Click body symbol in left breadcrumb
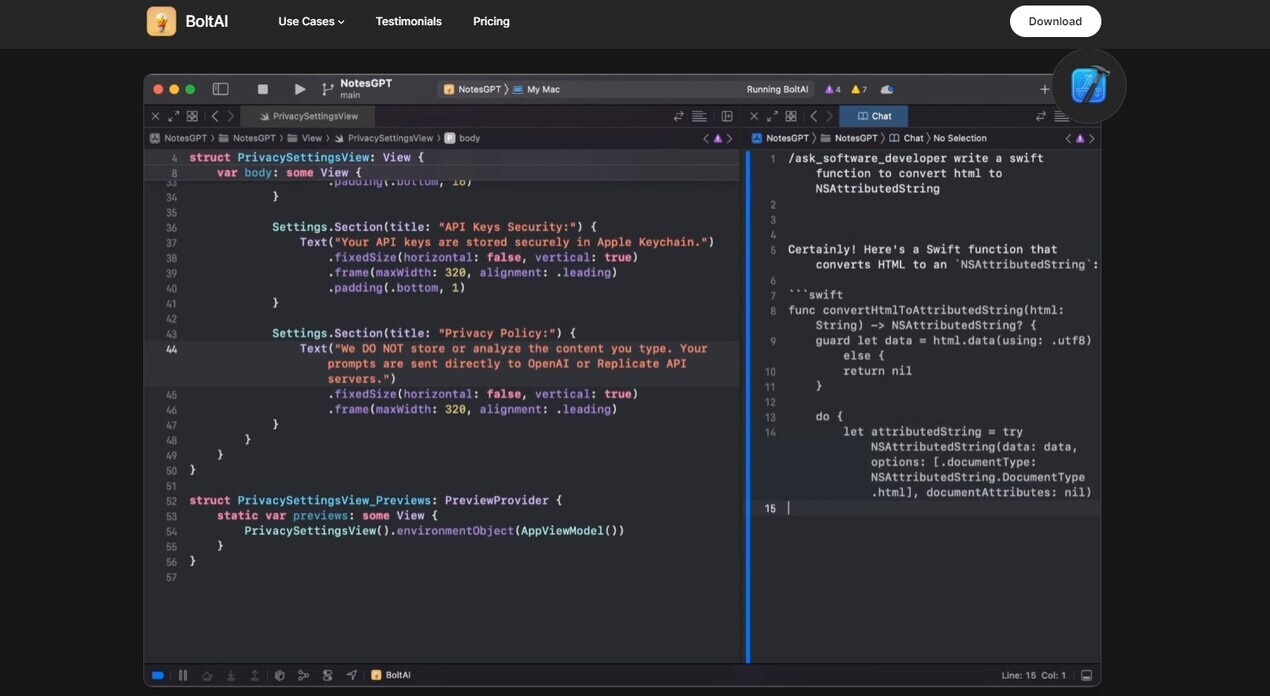1270x696 pixels. click(462, 138)
